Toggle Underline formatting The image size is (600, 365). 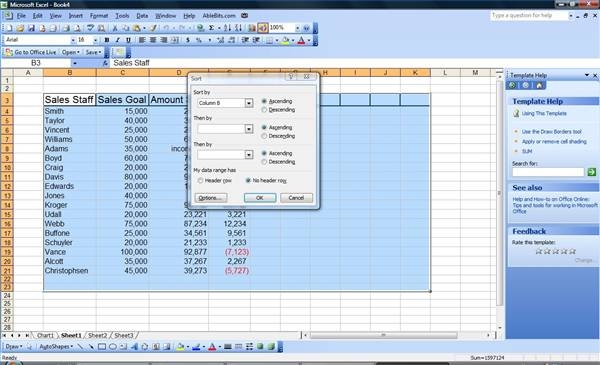pos(128,40)
